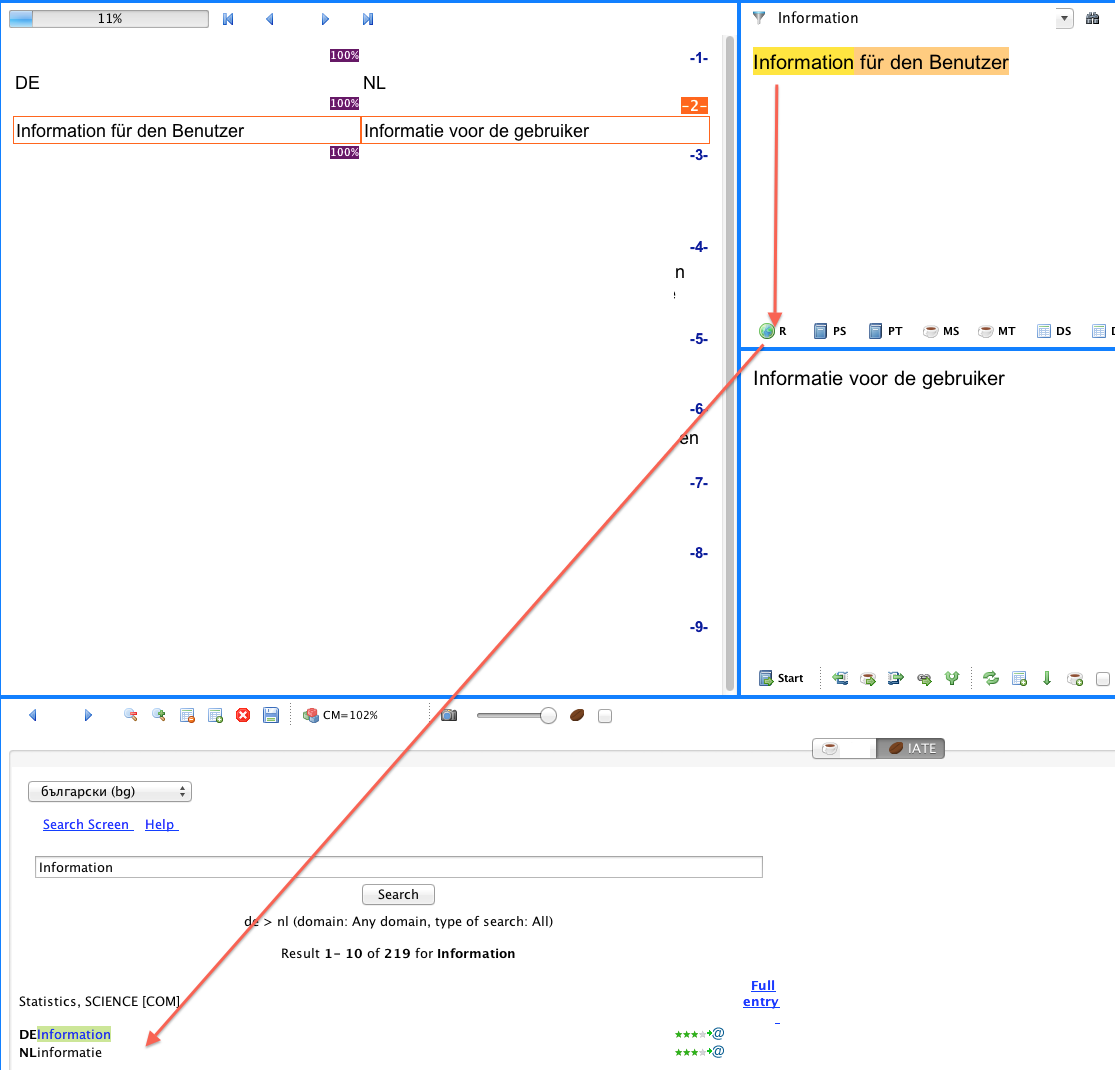
Task: Click the floppy disk save icon
Action: 270,715
